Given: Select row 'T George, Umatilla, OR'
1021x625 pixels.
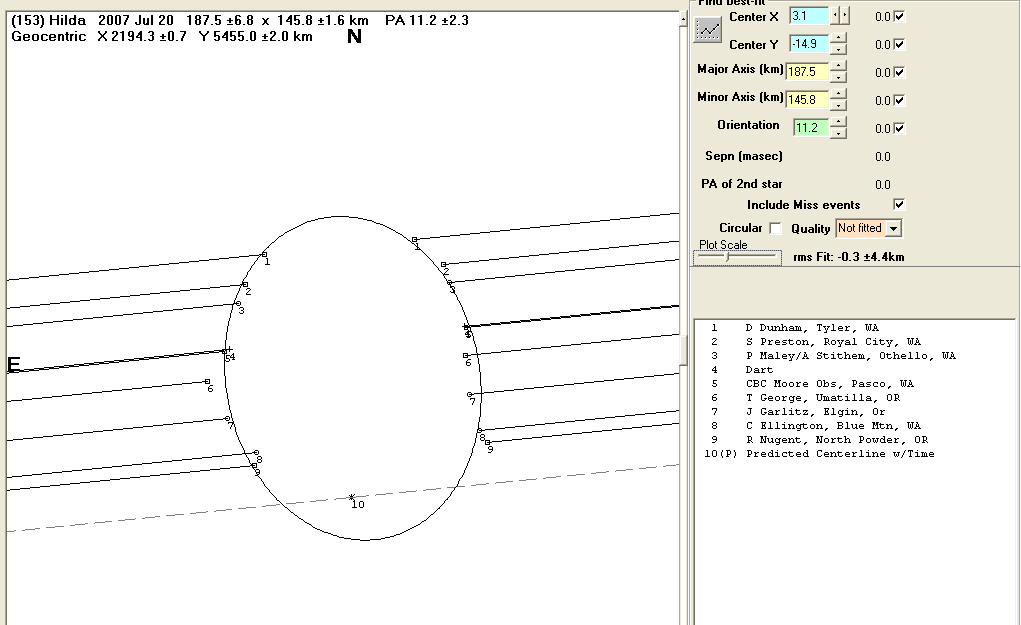Looking at the screenshot, I should click(x=804, y=398).
